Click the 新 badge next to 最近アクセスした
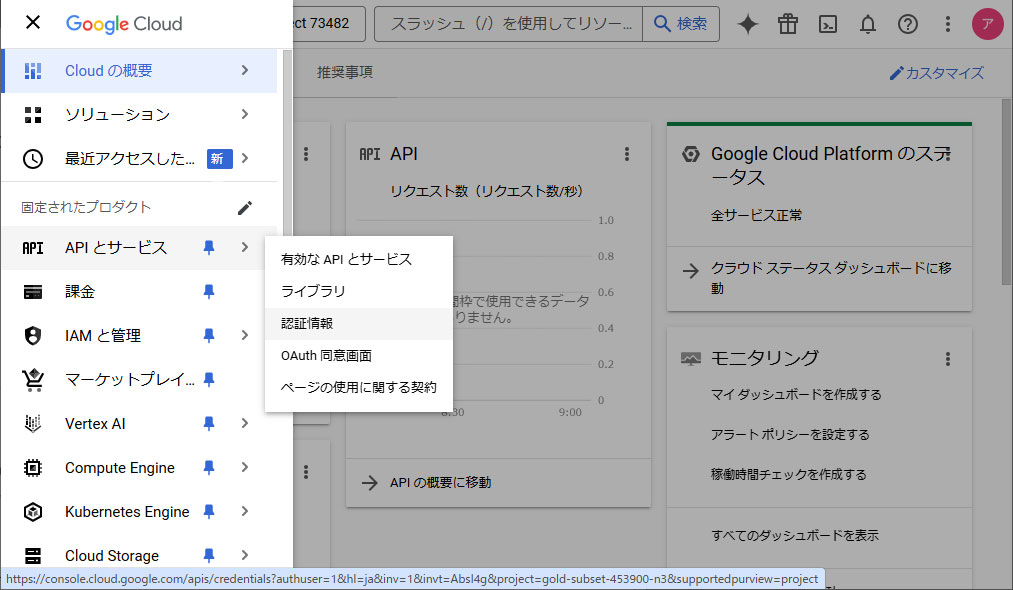 [220, 159]
